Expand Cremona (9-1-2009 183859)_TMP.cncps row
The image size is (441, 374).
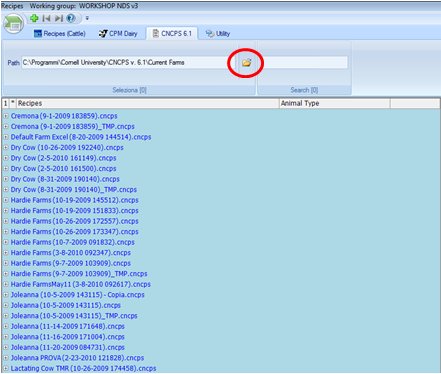[x=6, y=127]
